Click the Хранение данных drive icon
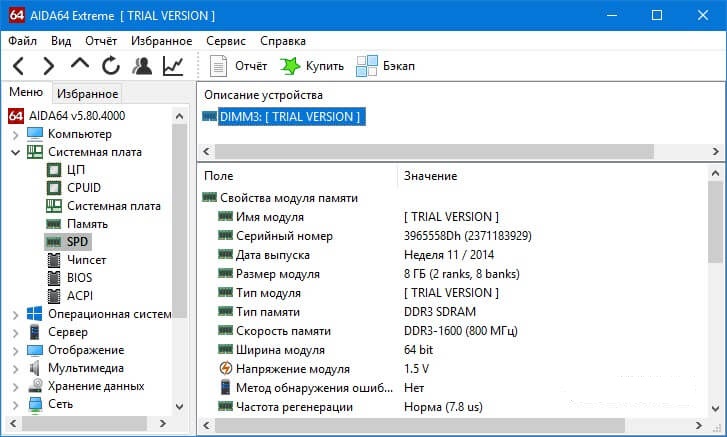 click(x=35, y=386)
